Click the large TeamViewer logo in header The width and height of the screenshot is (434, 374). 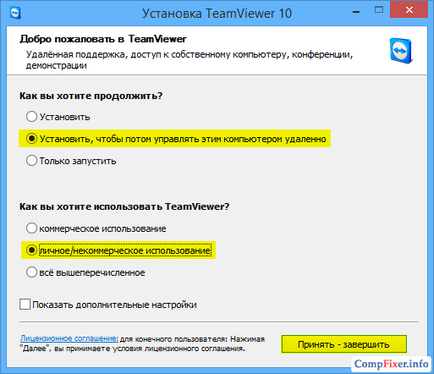pos(401,51)
